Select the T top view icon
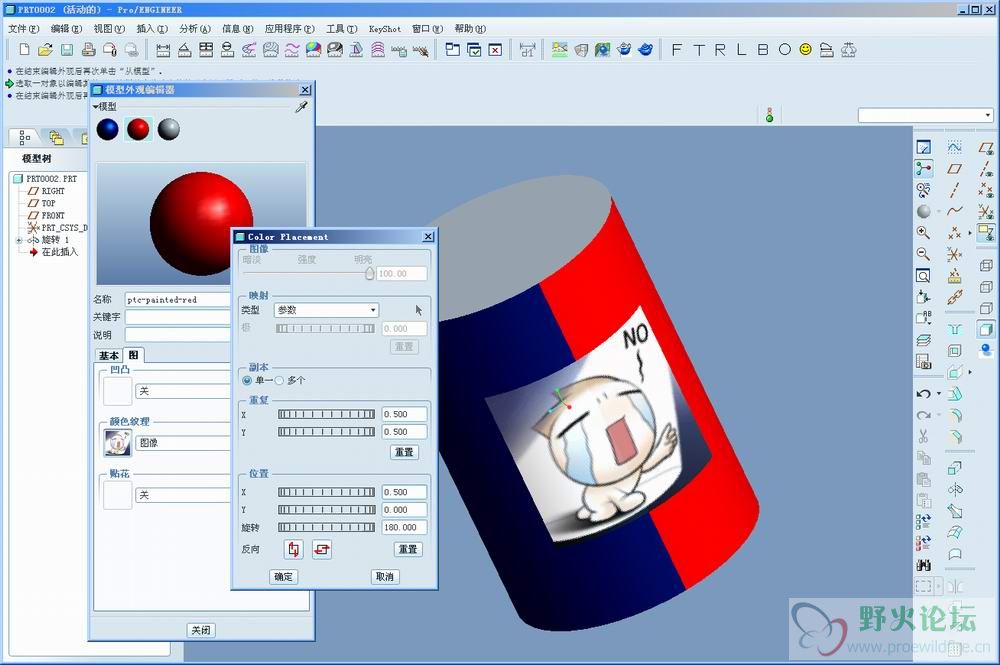The width and height of the screenshot is (1000, 665). 698,50
